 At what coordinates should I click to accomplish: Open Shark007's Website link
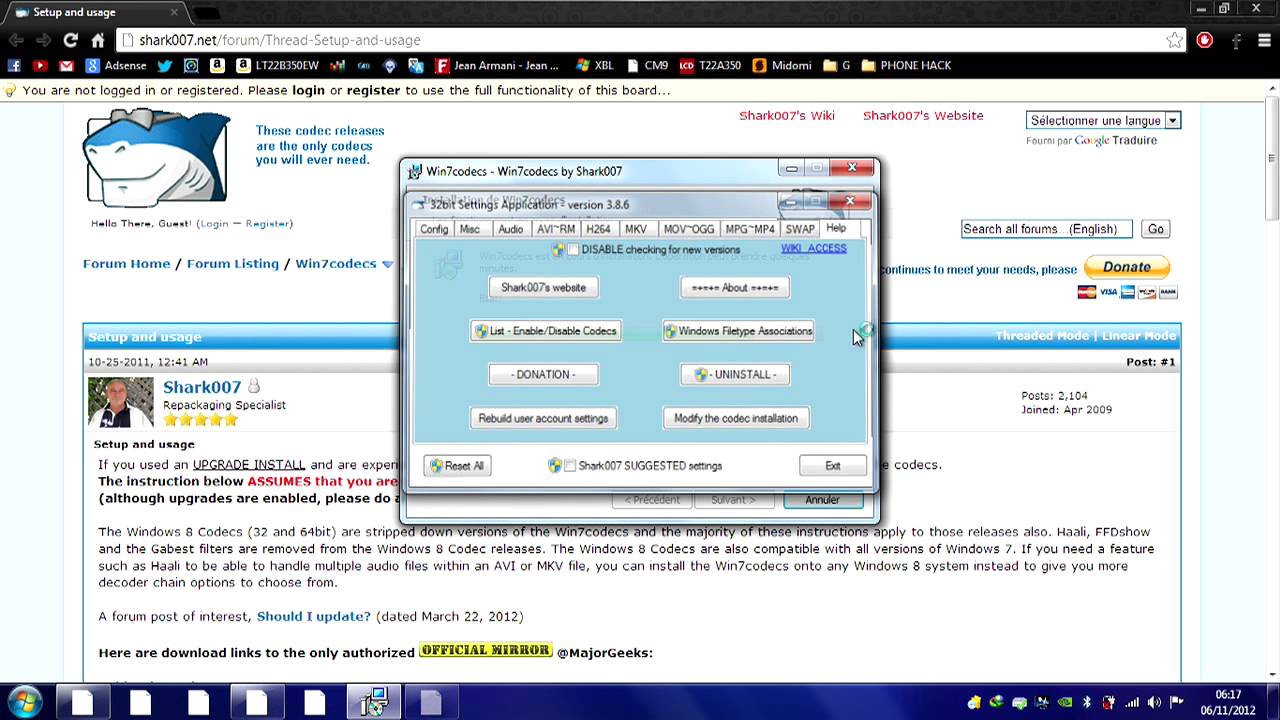[923, 116]
